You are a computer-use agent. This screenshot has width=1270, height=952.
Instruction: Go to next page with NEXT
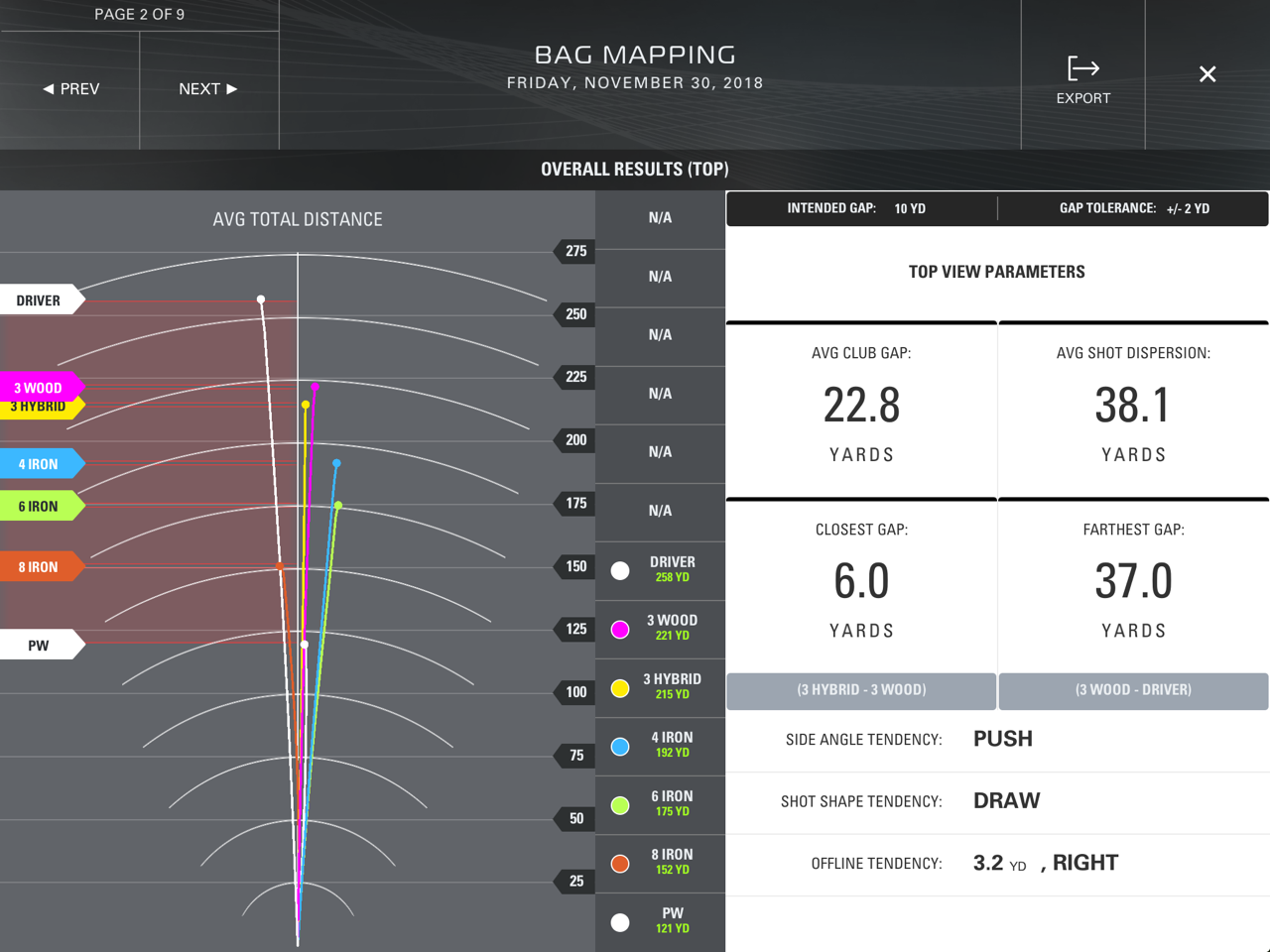coord(208,89)
